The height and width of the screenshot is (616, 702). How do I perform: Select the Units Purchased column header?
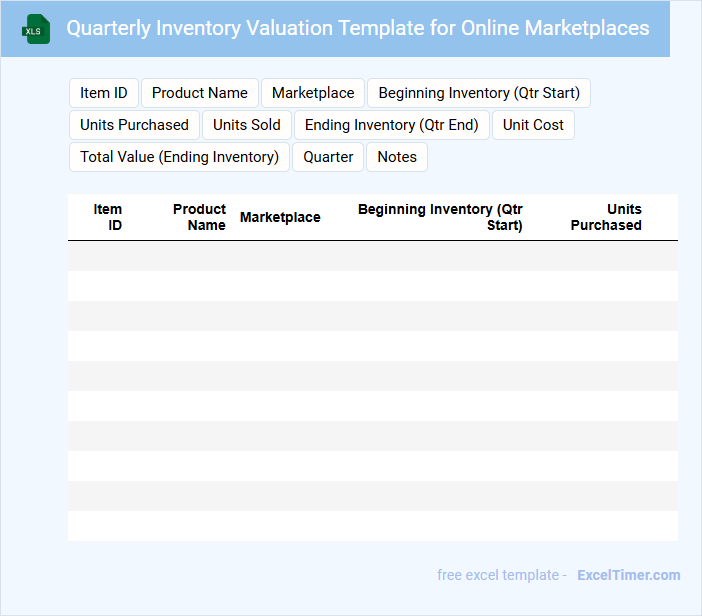point(606,217)
